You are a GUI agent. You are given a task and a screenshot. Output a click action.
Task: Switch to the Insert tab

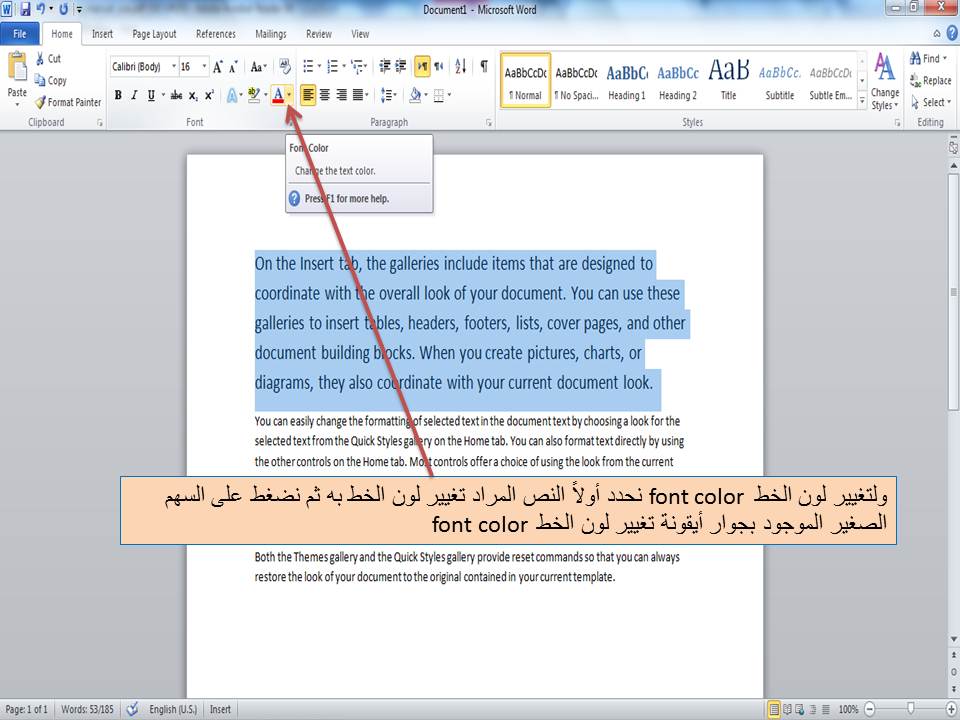click(102, 34)
